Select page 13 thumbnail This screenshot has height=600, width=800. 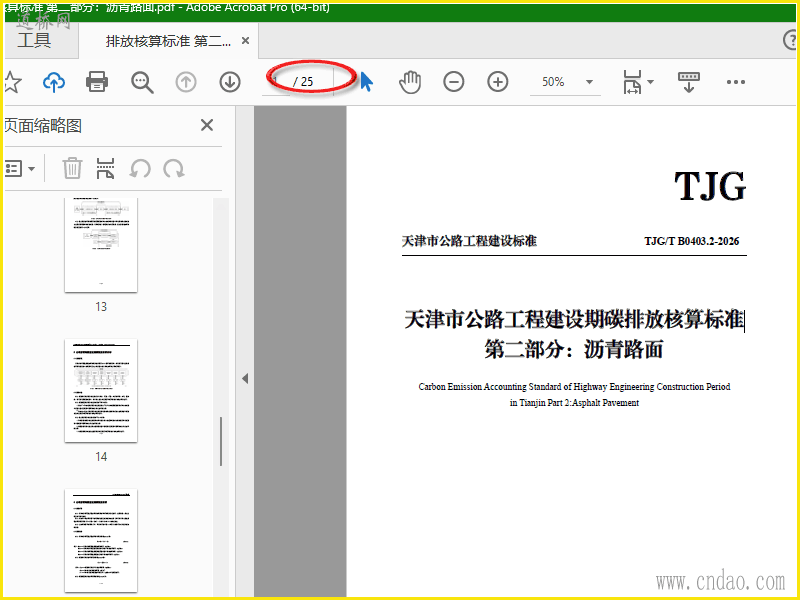[x=101, y=245]
